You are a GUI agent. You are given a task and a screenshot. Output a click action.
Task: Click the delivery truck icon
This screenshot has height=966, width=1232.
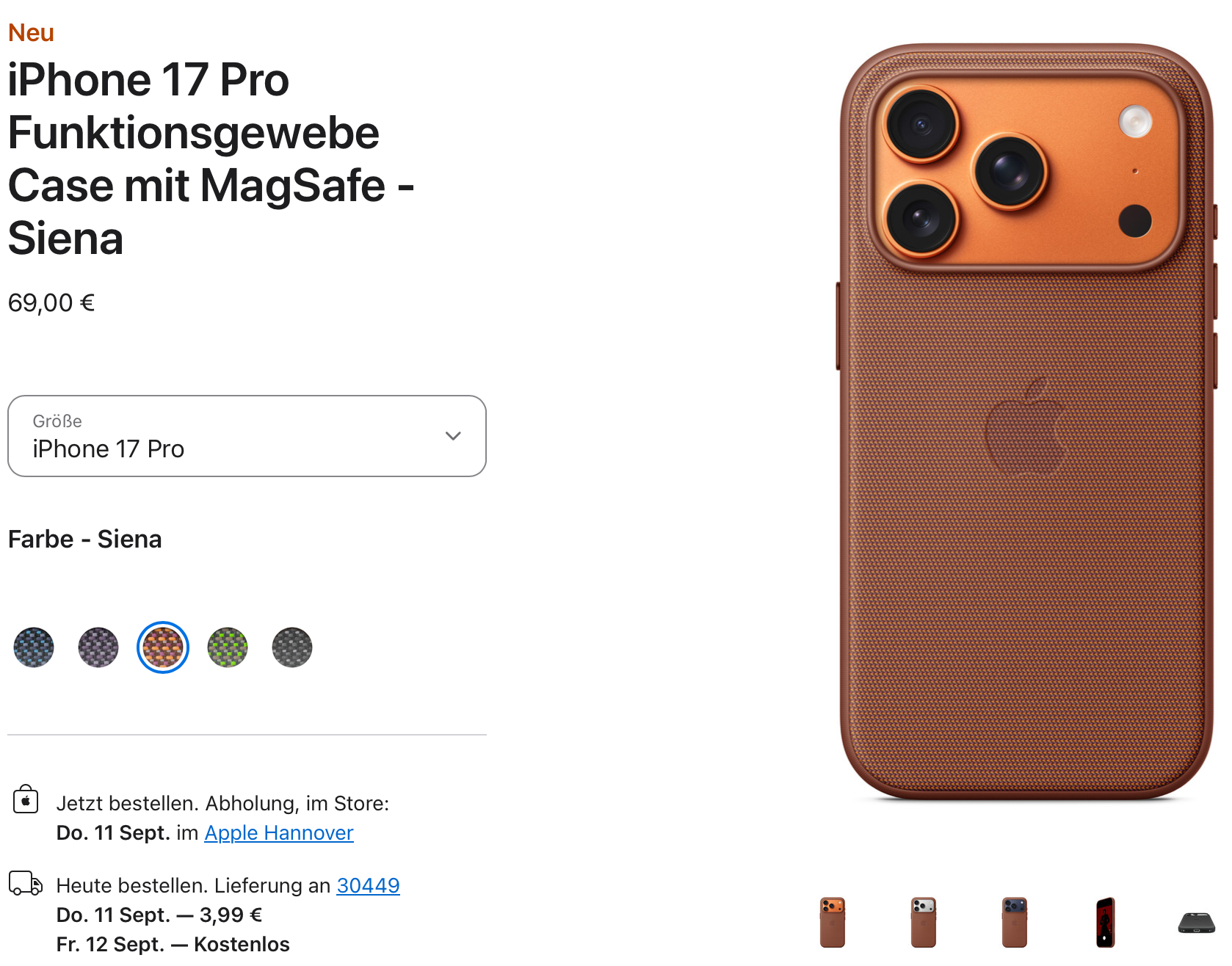(x=26, y=883)
